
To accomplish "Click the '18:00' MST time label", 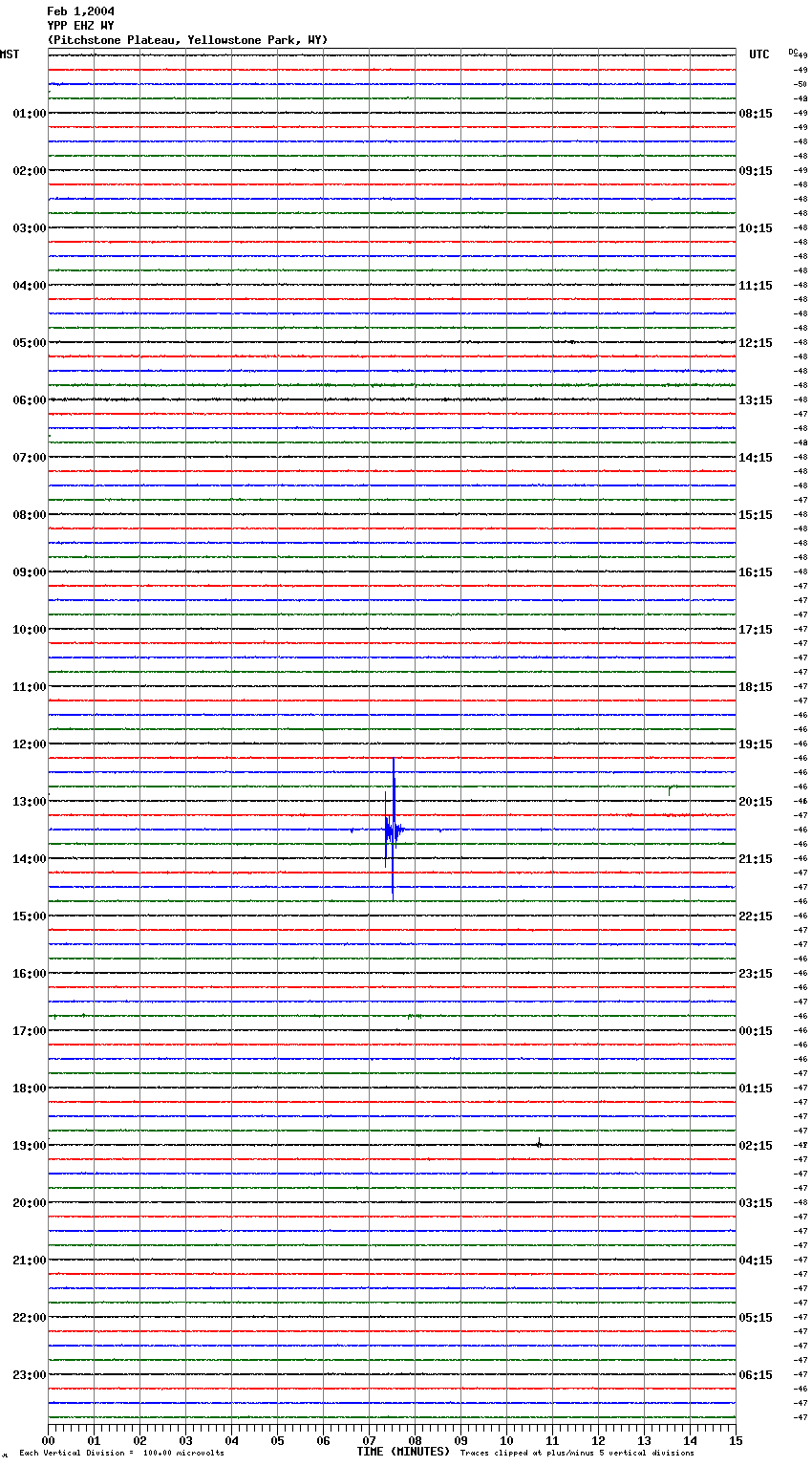I will [30, 1089].
